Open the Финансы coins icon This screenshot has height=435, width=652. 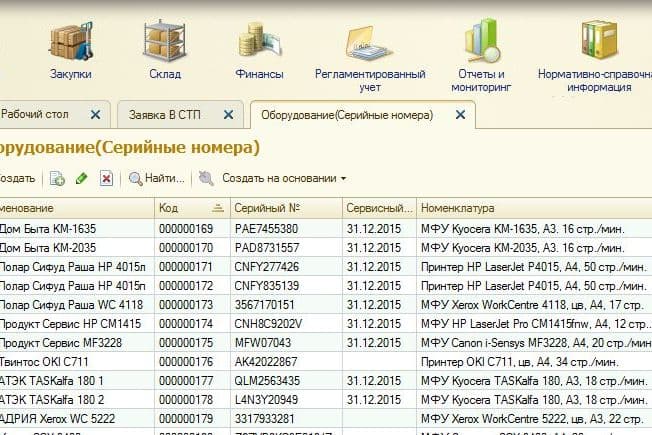260,41
